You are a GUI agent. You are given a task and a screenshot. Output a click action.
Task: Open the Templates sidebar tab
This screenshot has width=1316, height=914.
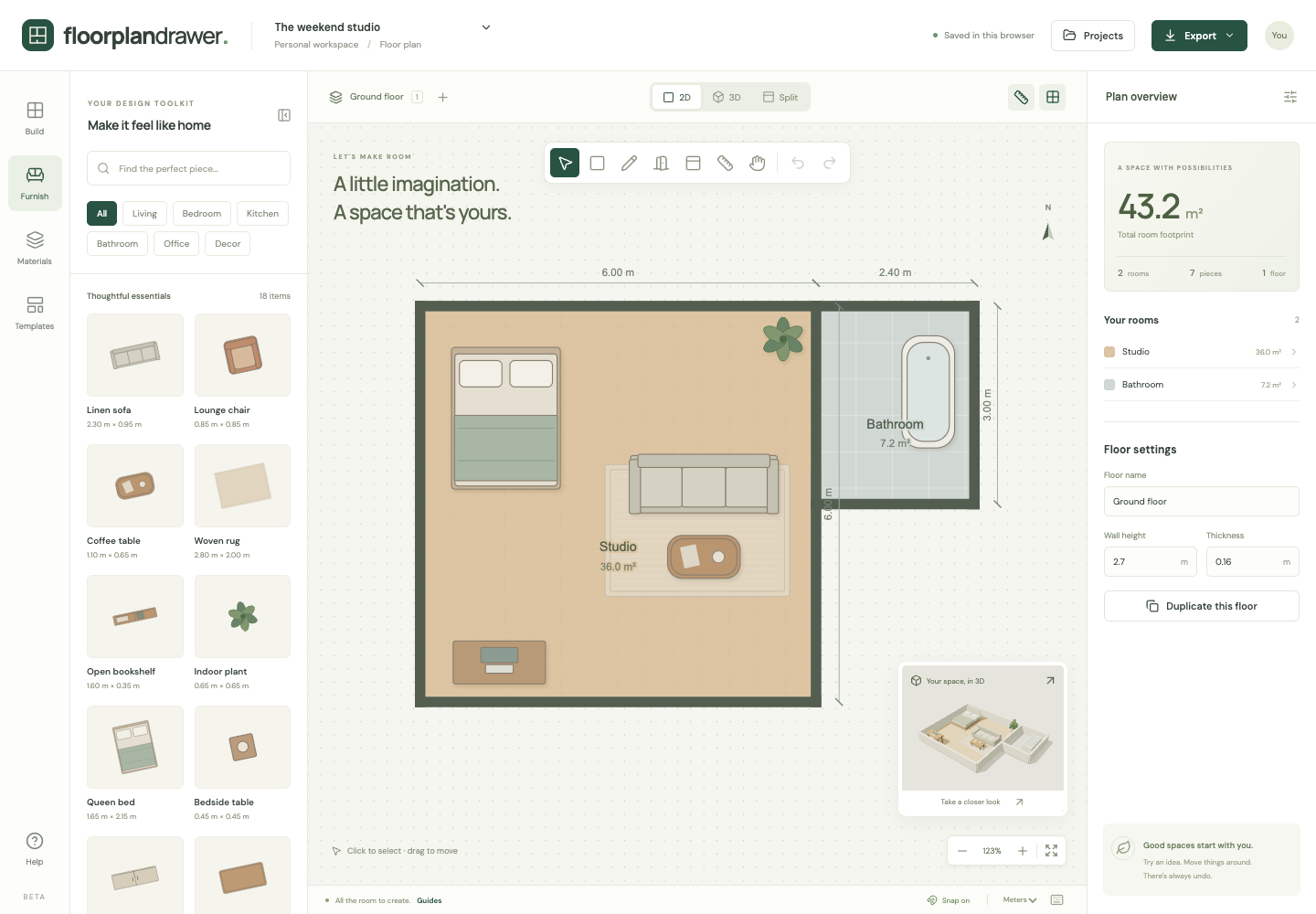[35, 314]
